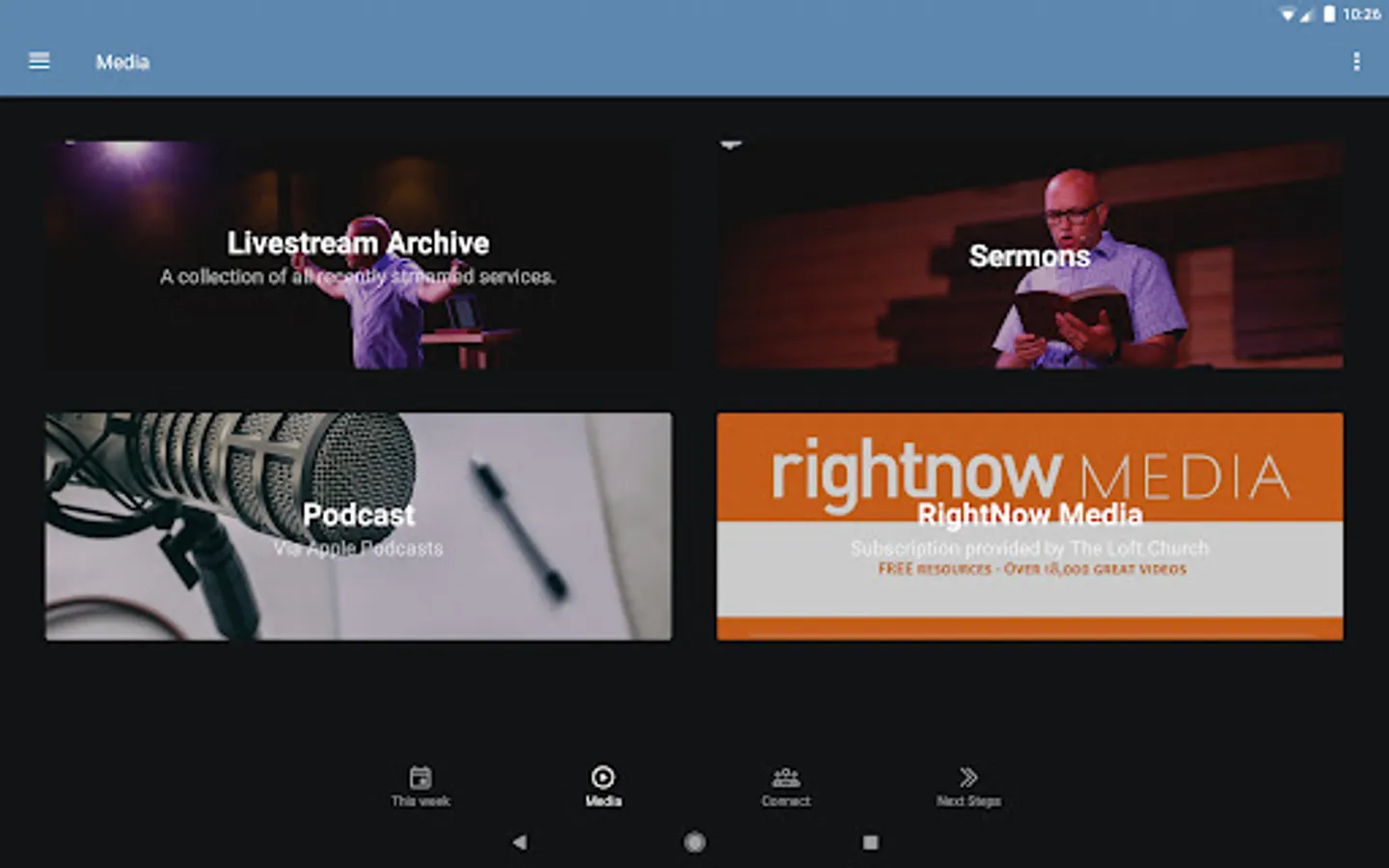Click the clock showing 10:26

[x=1361, y=14]
